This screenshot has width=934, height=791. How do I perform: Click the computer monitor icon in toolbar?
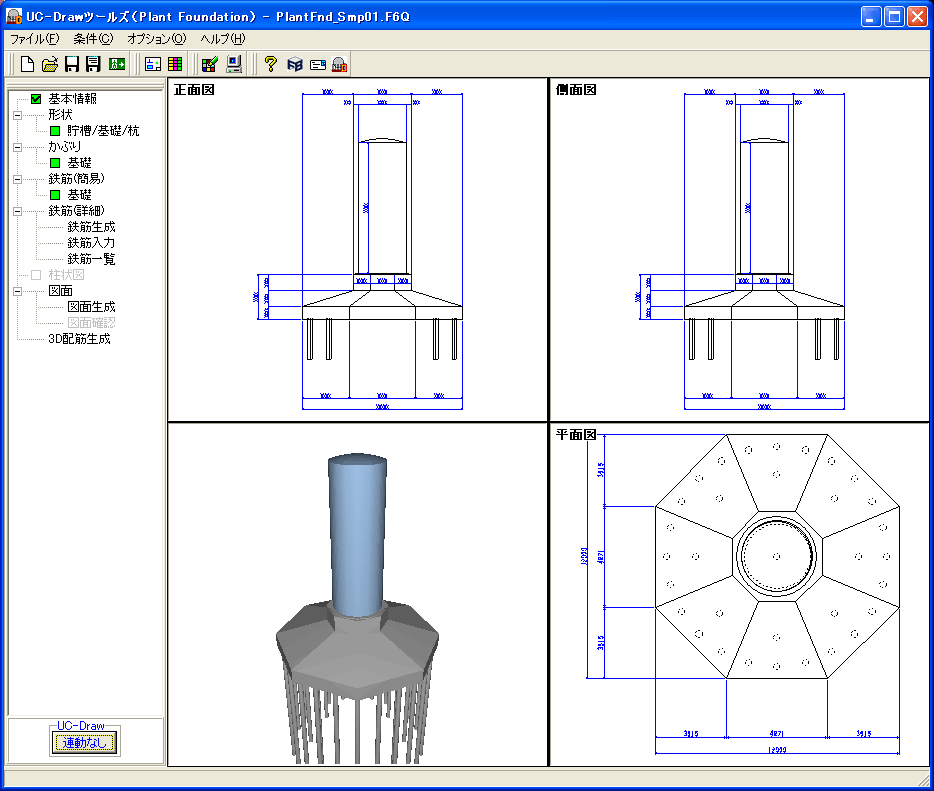point(234,64)
